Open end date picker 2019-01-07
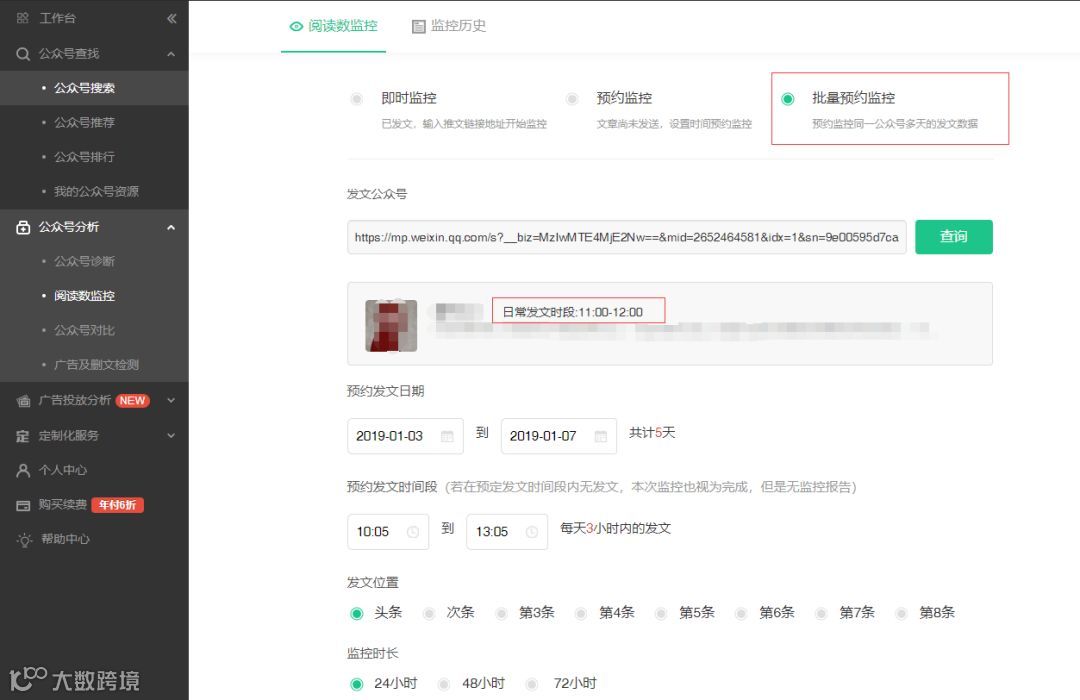Image resolution: width=1080 pixels, height=700 pixels. [559, 436]
